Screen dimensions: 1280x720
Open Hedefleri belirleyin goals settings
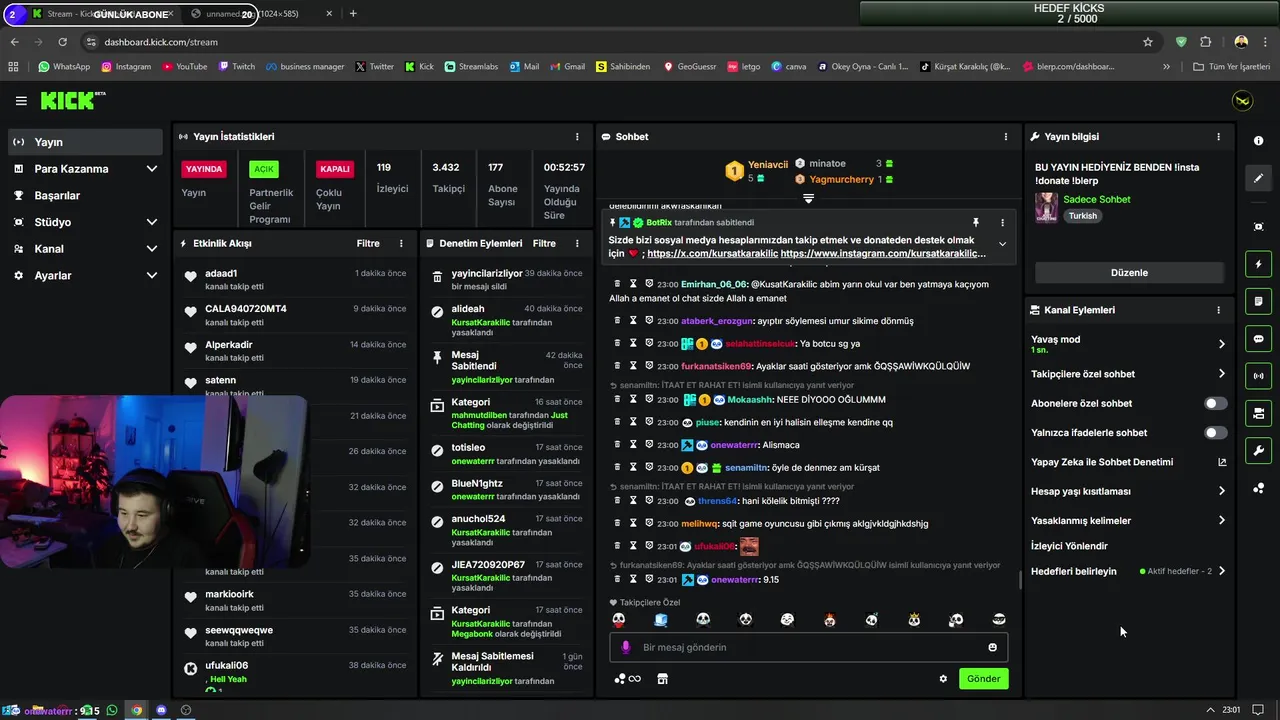[x=1128, y=571]
